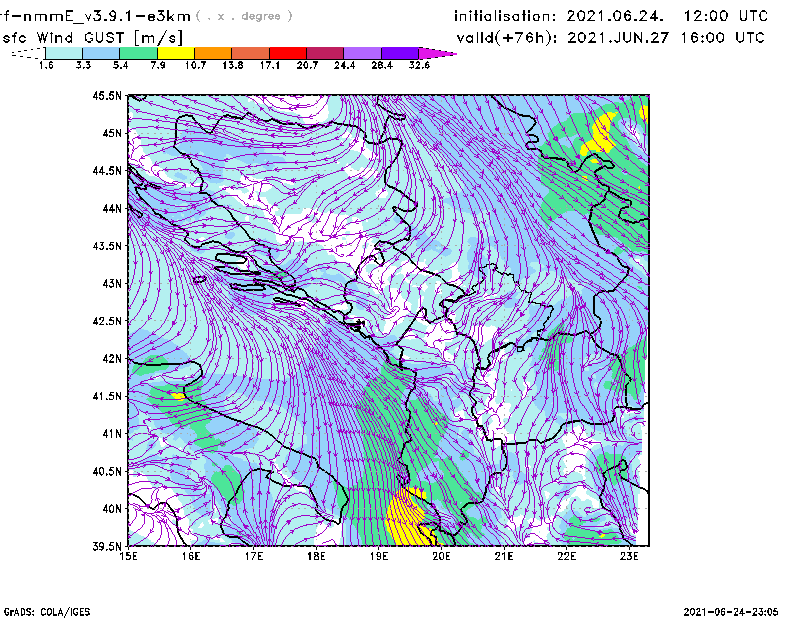Screen dimensions: 800x618
Task: Click the '45.5N' latitude label
Action: tap(107, 96)
